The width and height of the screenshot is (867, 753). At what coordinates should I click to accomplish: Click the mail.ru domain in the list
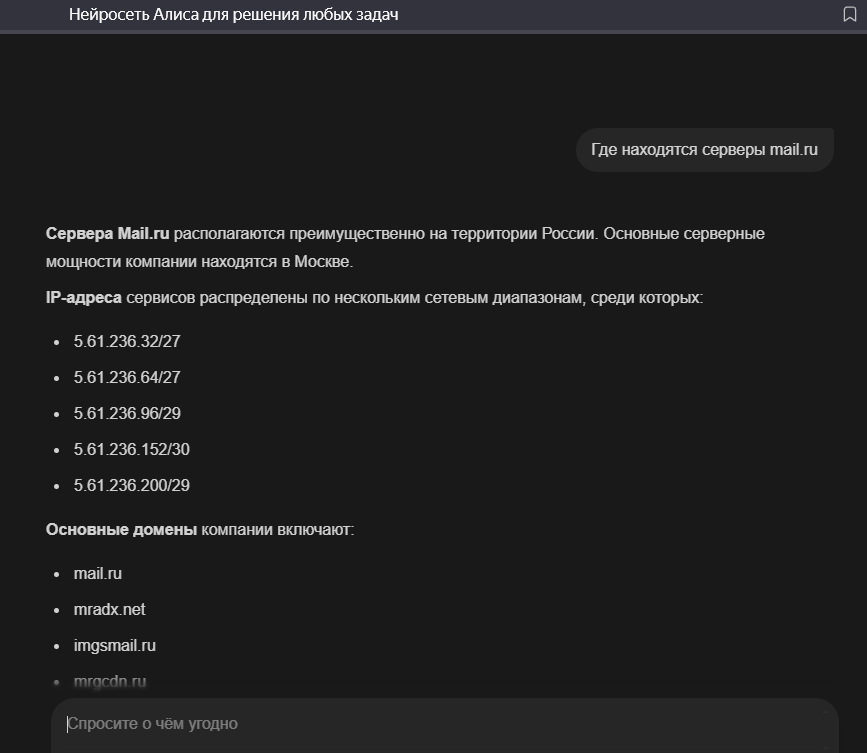(x=98, y=574)
